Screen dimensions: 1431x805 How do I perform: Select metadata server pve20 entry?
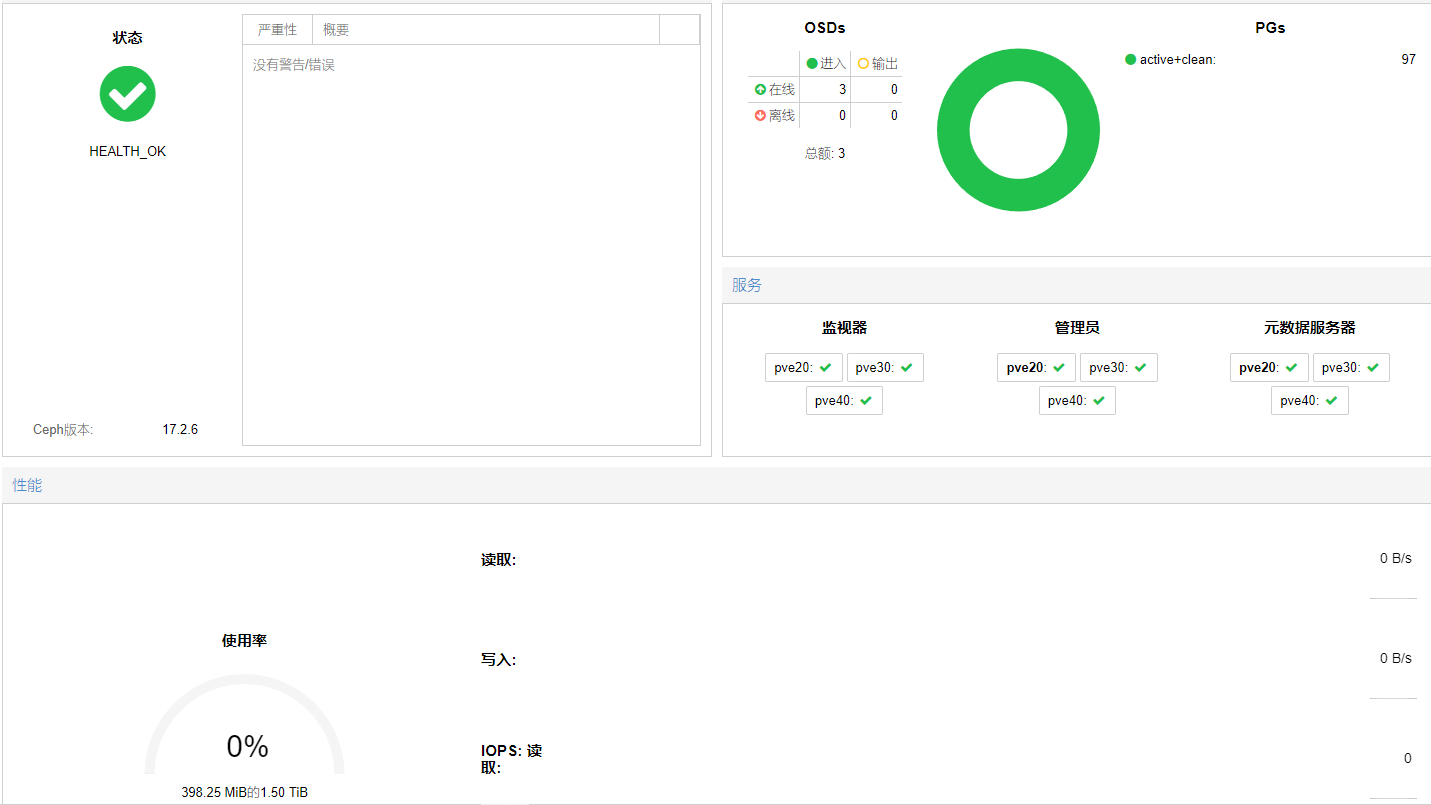click(1269, 367)
